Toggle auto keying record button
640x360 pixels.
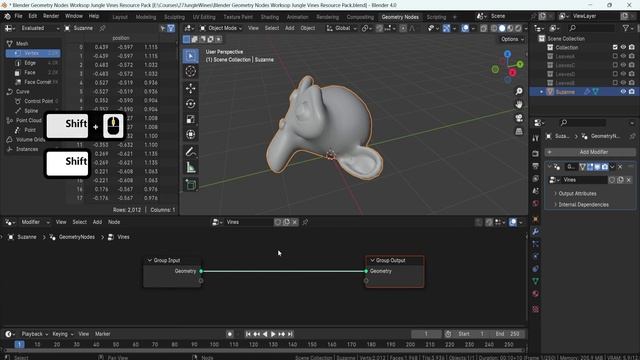point(230,334)
